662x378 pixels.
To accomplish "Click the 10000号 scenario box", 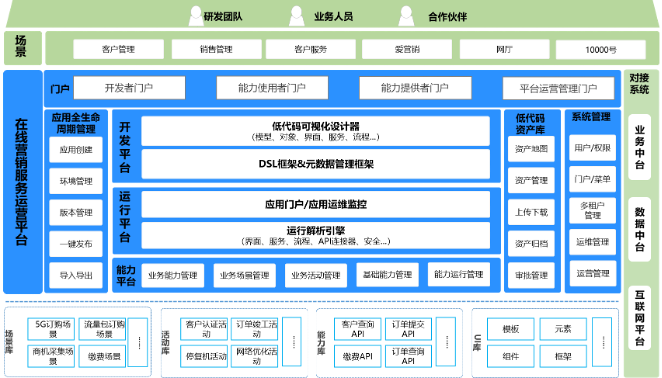I will tap(600, 50).
